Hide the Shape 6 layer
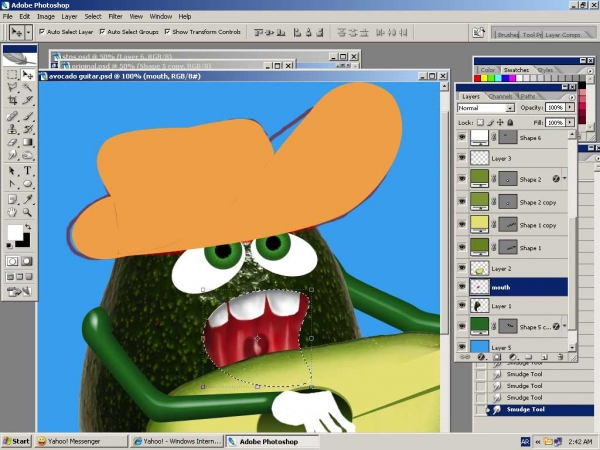 click(462, 137)
